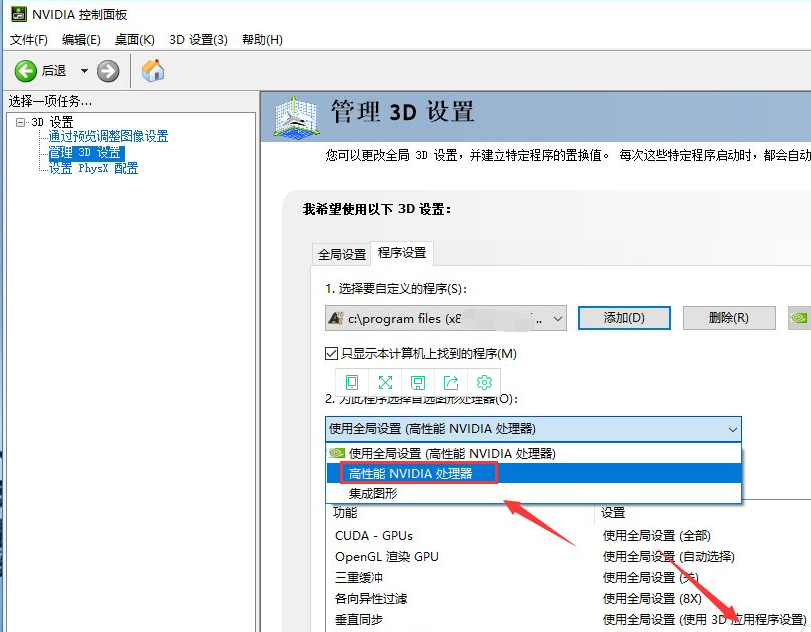811x632 pixels.
Task: Open the 文件(F) menu
Action: pos(28,39)
